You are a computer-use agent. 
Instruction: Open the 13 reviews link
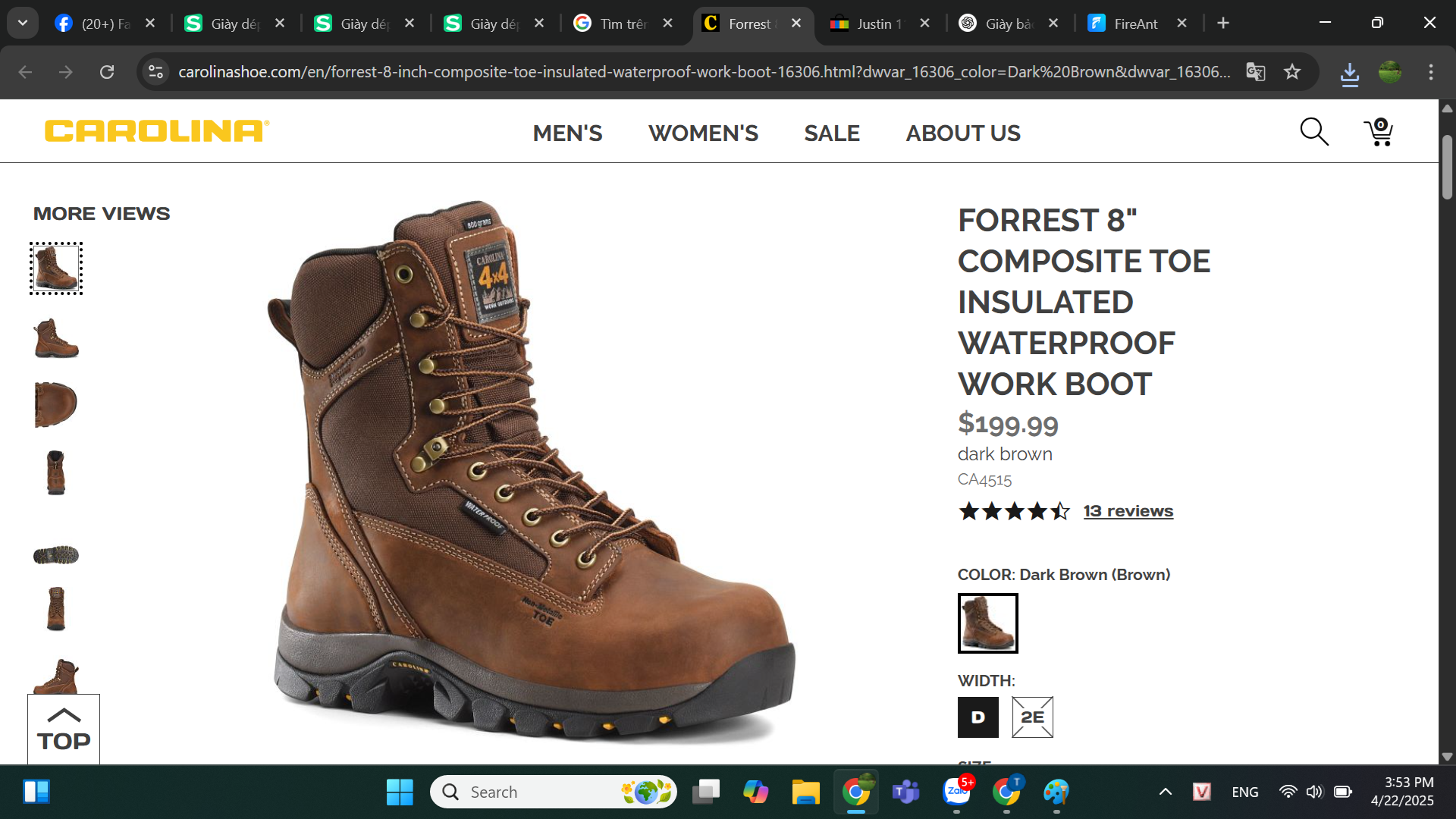1128,511
